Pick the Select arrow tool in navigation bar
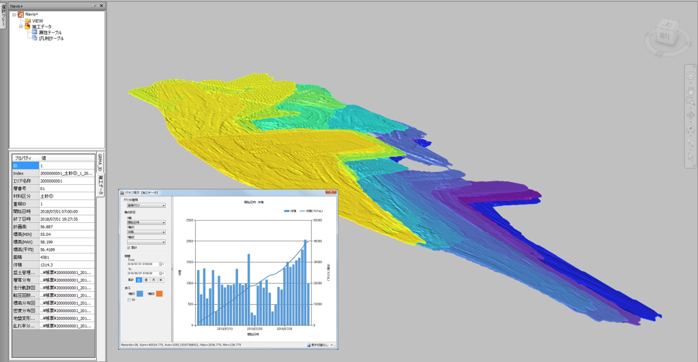Screen dimensions: 698x362 click(690, 156)
